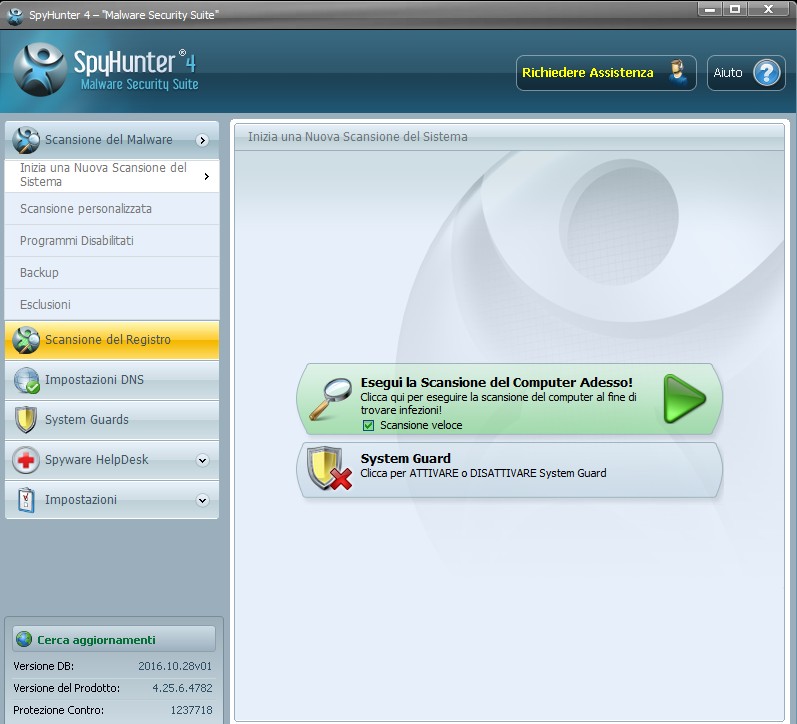Viewport: 797px width, 724px height.
Task: Click the Scansione del Malware magnifier icon
Action: point(26,140)
